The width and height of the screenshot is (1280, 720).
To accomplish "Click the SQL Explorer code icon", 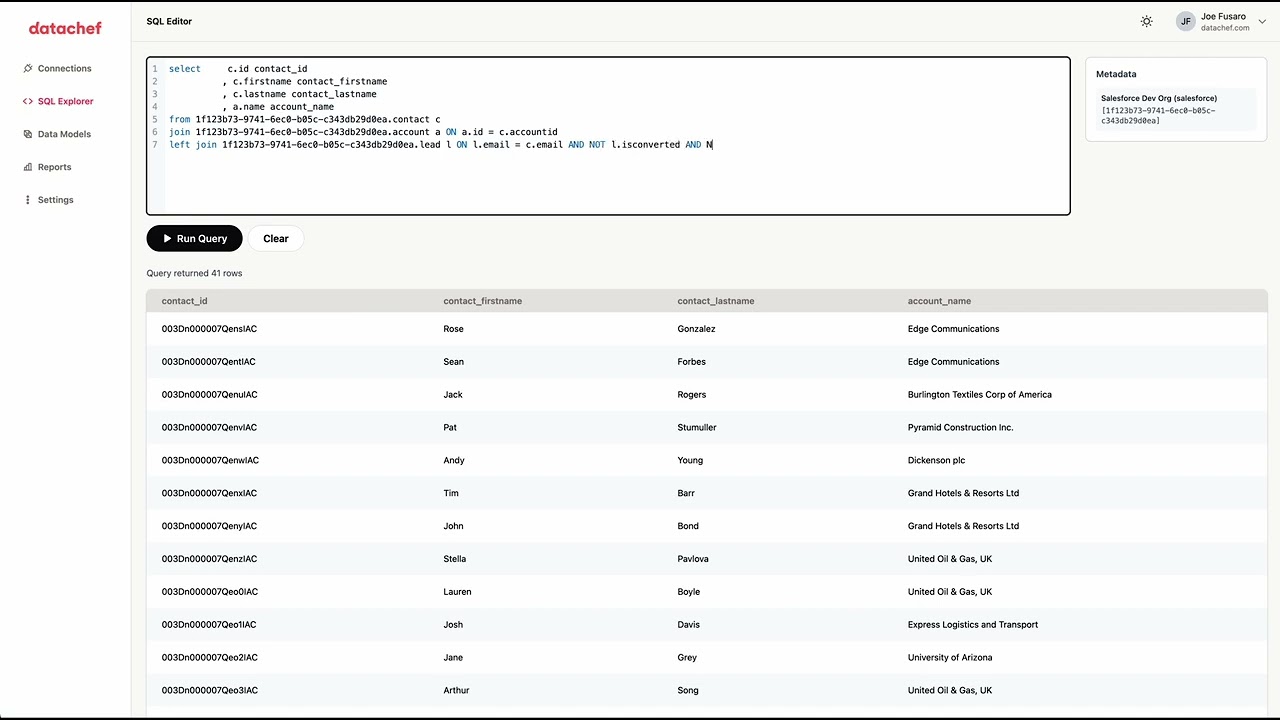I will 28,101.
